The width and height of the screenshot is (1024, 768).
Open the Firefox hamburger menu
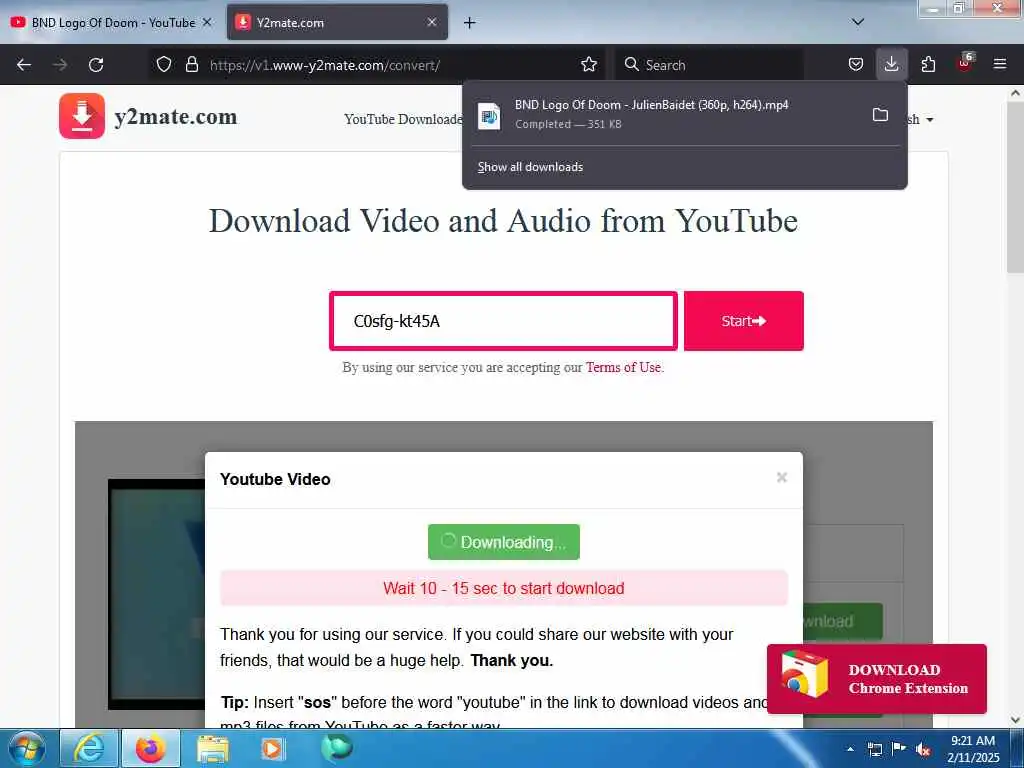click(1000, 64)
